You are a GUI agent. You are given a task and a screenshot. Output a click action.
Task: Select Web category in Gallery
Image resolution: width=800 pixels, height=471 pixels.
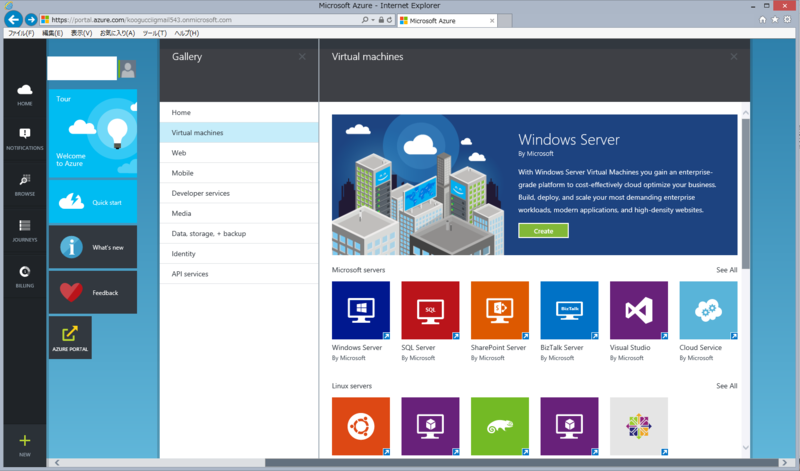click(x=239, y=153)
